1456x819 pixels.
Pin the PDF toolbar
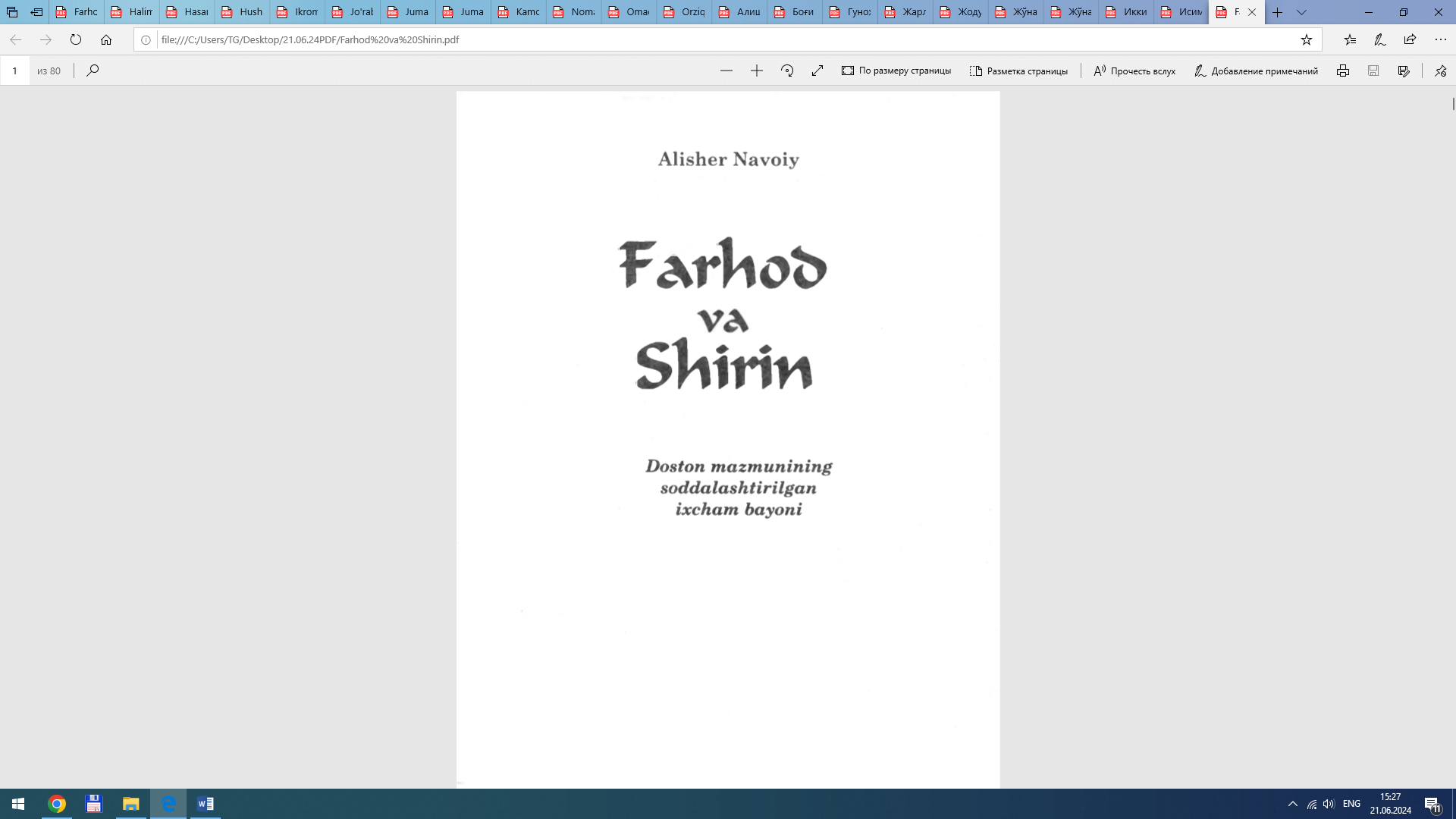[x=1440, y=71]
